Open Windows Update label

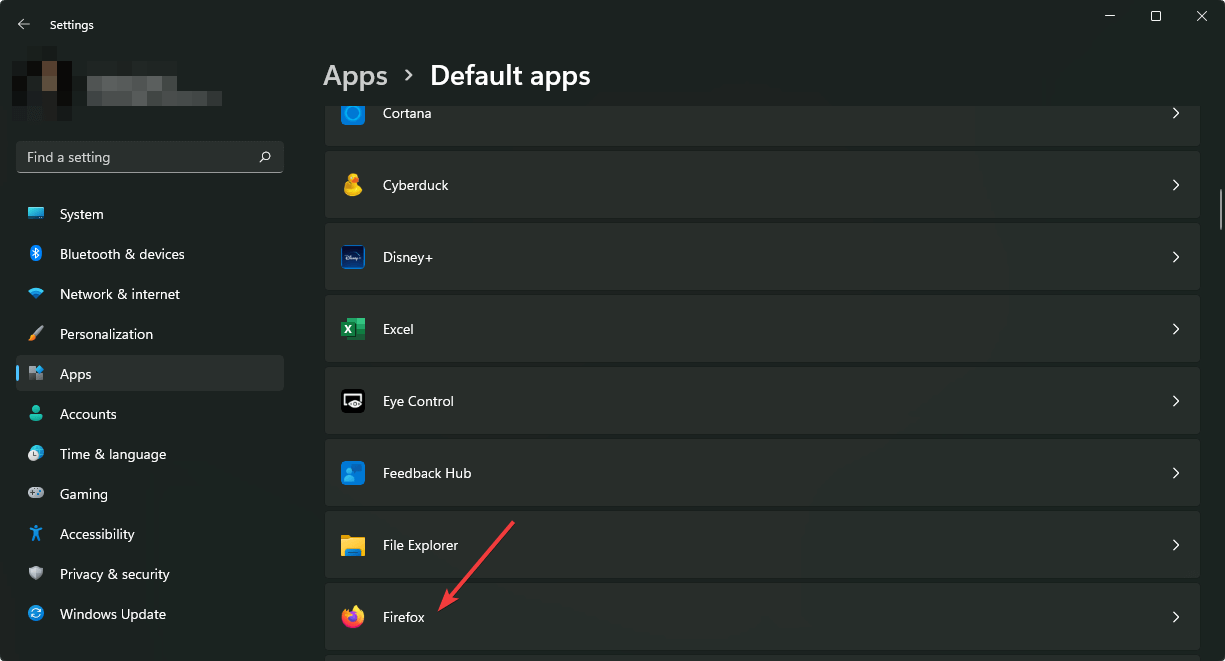click(x=113, y=614)
